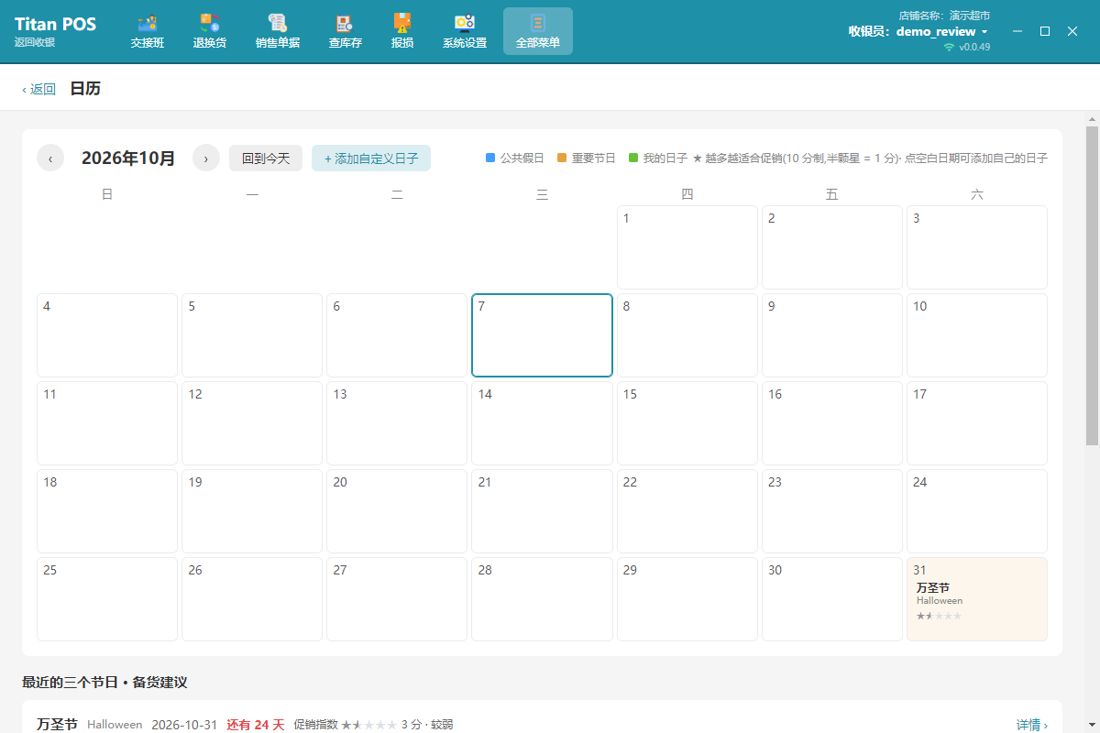Open the 查库存 inventory check icon
This screenshot has width=1100, height=733.
[345, 32]
